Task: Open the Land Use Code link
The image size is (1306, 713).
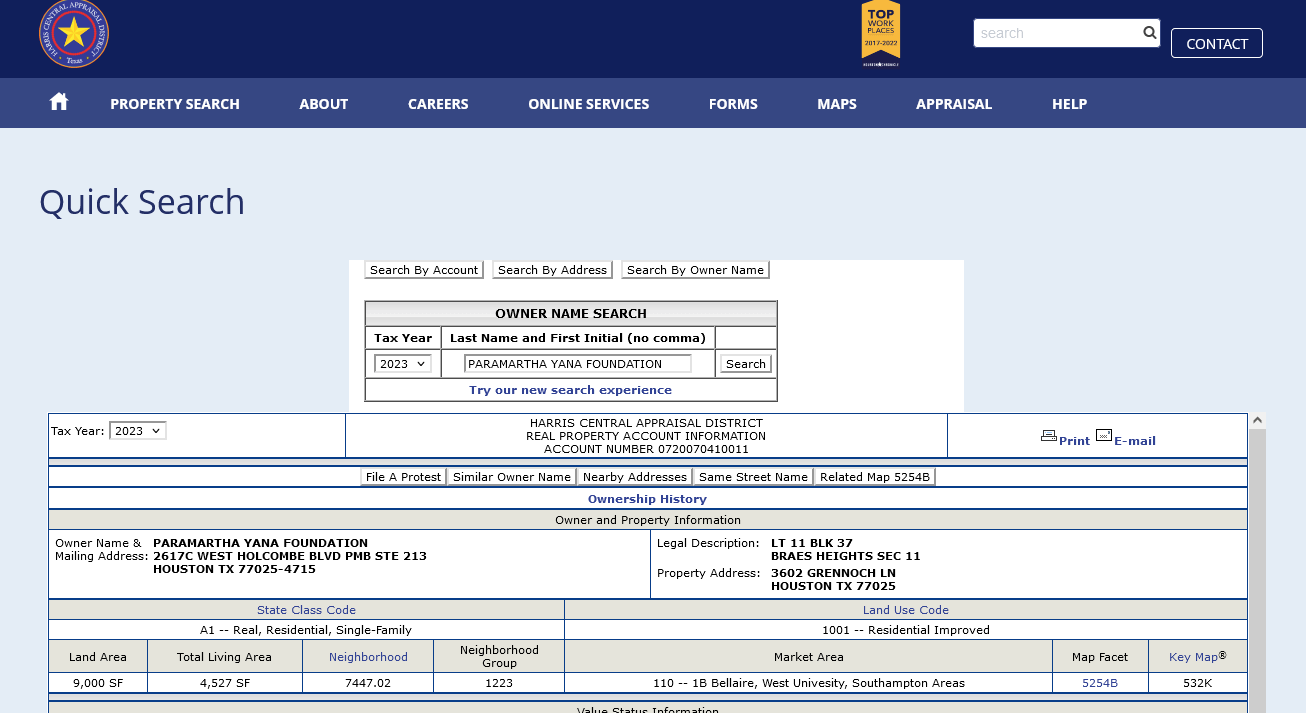Action: (x=906, y=610)
